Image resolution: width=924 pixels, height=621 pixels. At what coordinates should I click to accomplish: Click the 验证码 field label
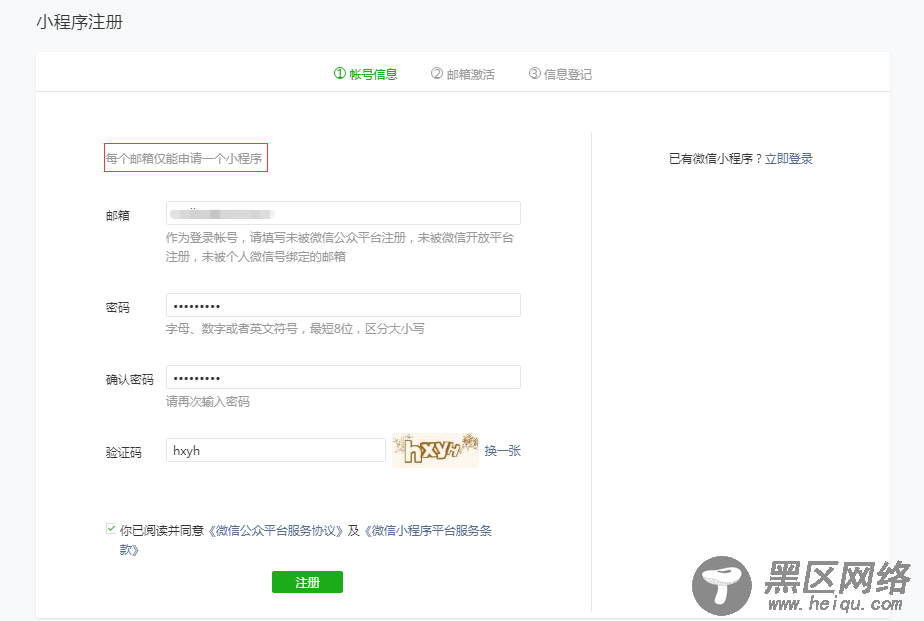[x=124, y=452]
